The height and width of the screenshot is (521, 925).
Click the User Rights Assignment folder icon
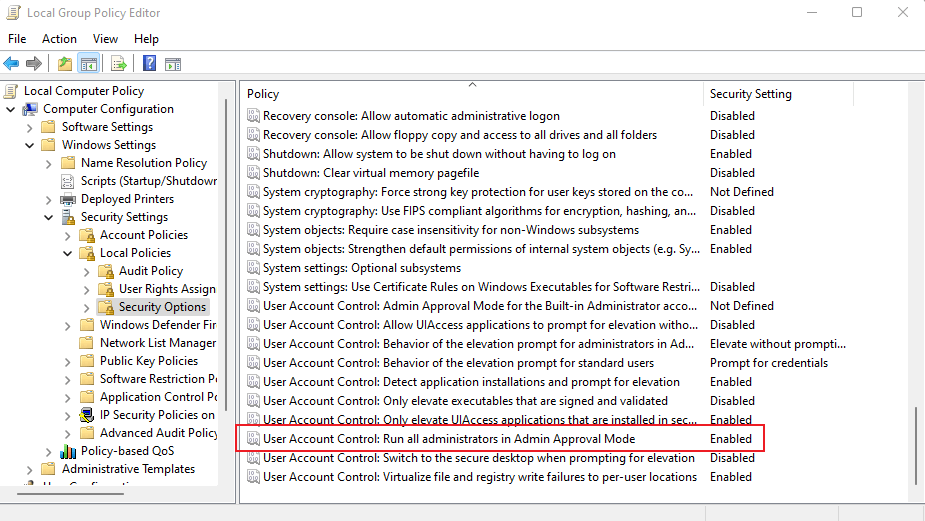click(x=106, y=289)
